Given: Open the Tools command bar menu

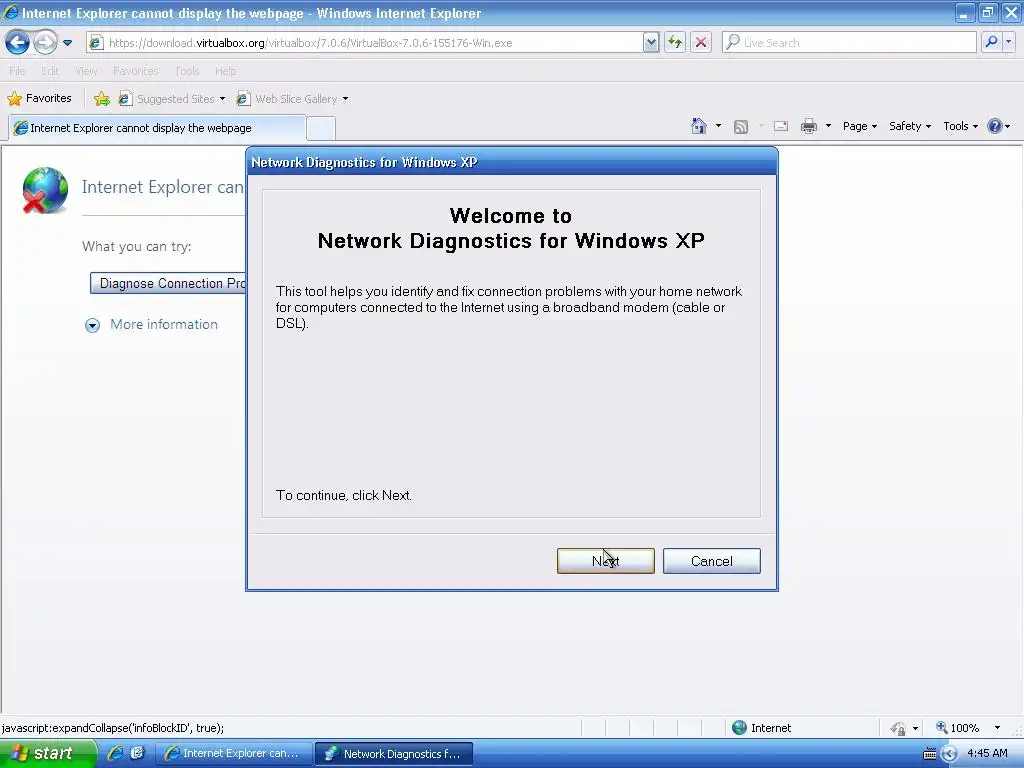Looking at the screenshot, I should pyautogui.click(x=960, y=126).
